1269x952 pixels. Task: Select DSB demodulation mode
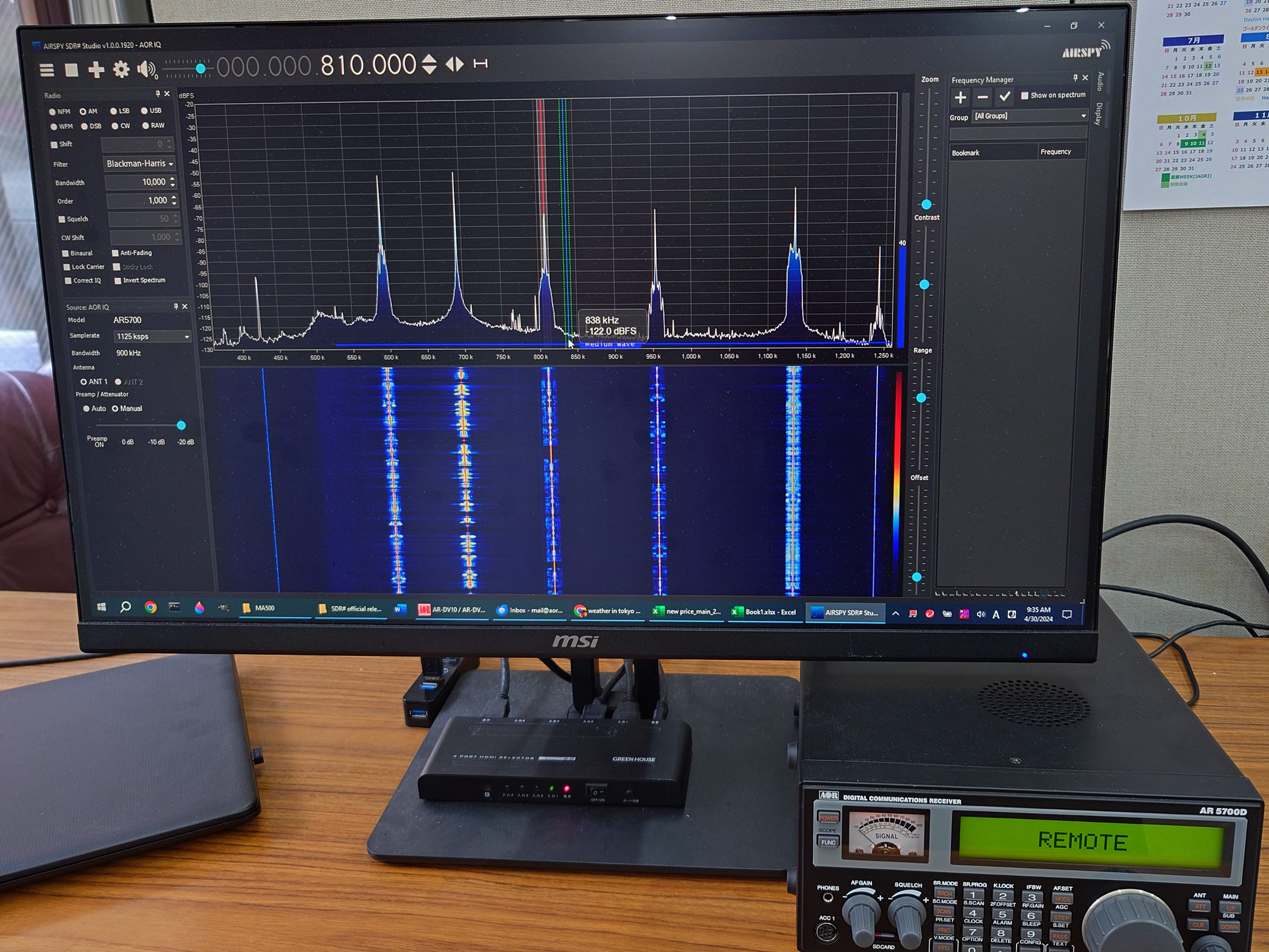coord(91,126)
